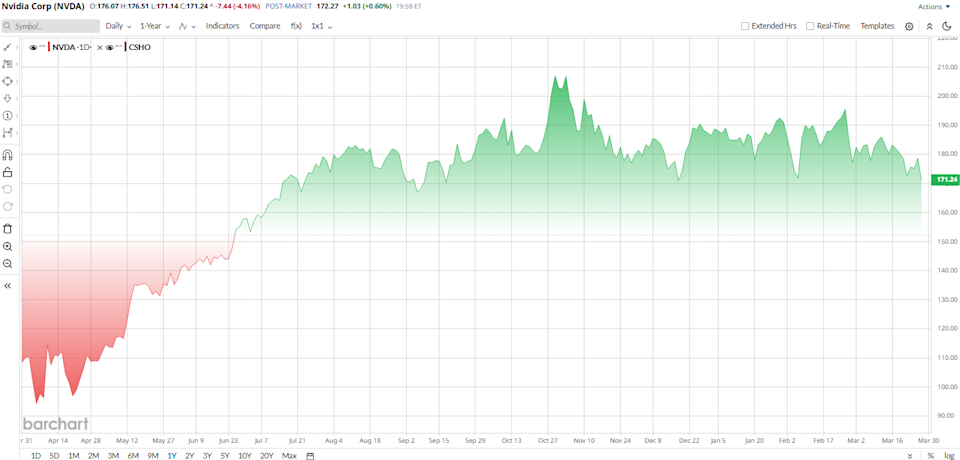The width and height of the screenshot is (960, 460).
Task: Zoom out with the magnifier minus icon
Action: click(x=8, y=264)
